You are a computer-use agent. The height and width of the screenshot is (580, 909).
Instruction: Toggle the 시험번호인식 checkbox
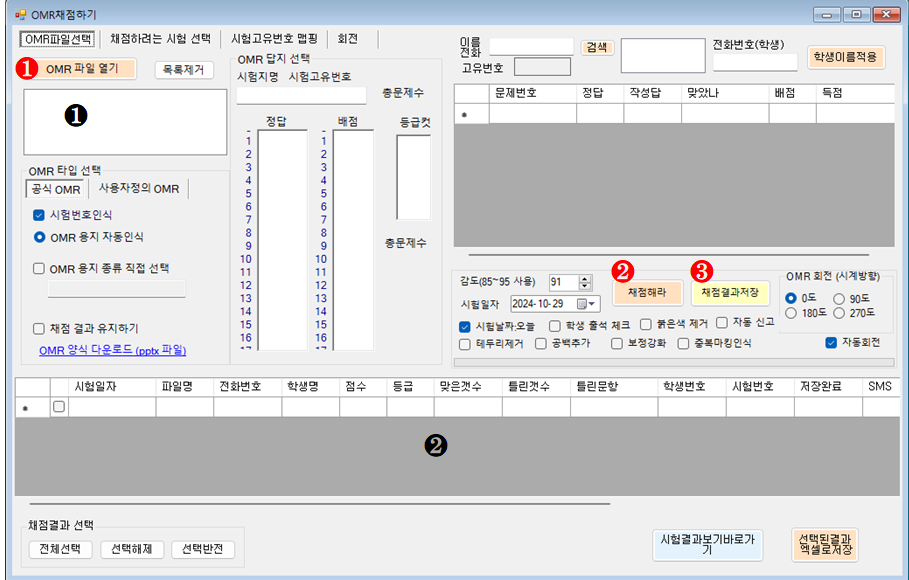(x=39, y=215)
